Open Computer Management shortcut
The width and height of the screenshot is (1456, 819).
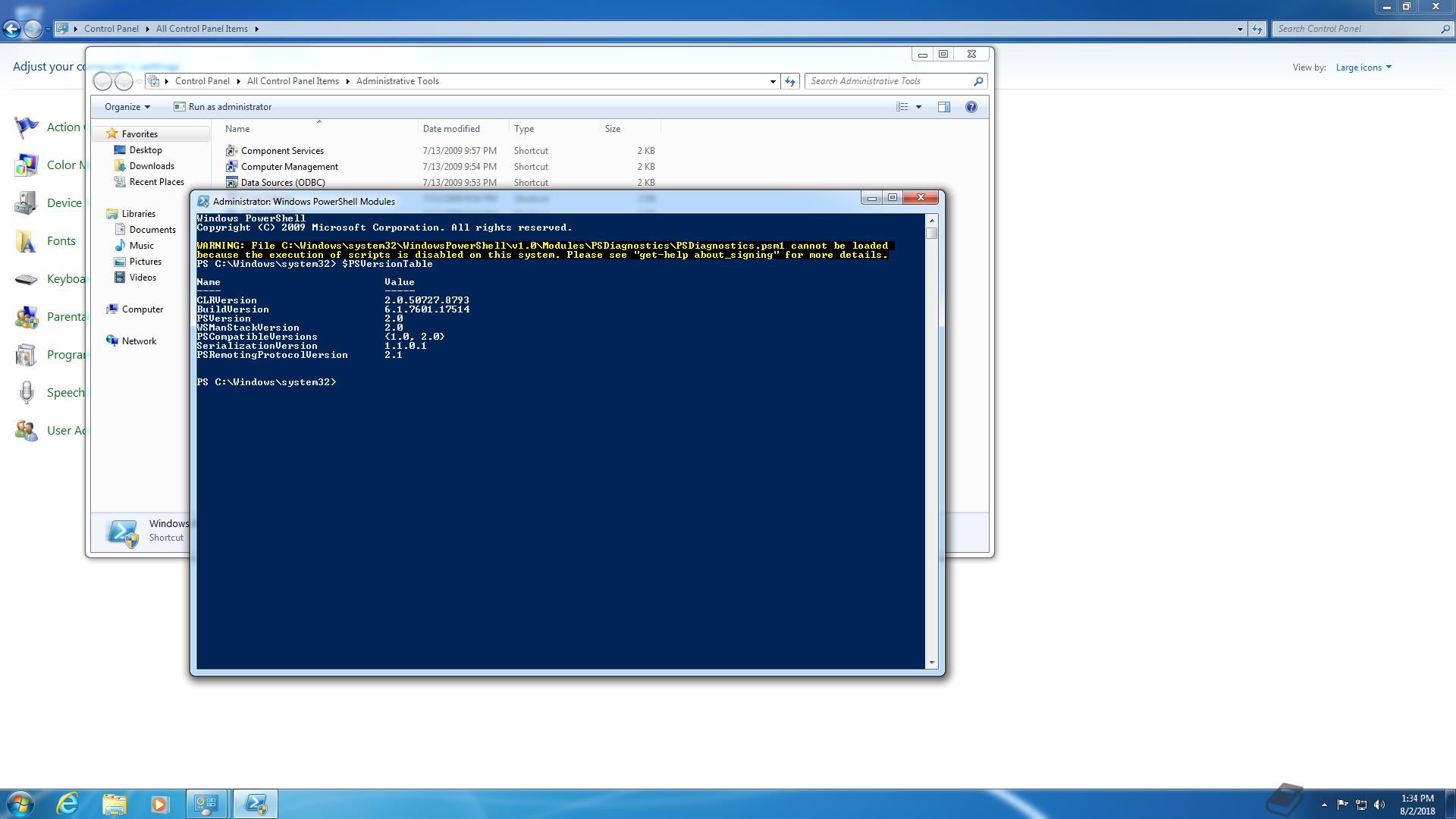coord(289,167)
